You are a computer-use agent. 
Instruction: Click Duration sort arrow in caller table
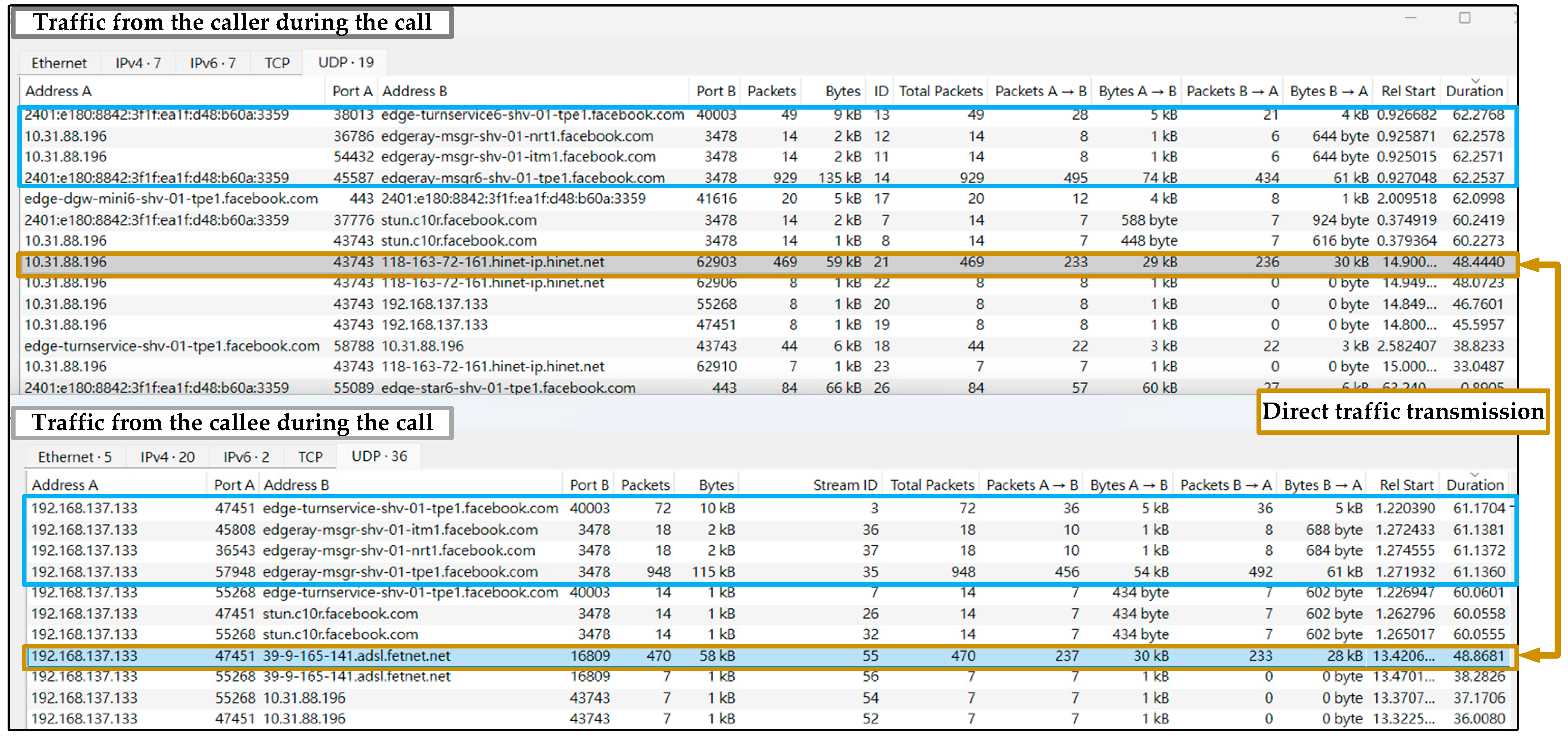point(1475,81)
